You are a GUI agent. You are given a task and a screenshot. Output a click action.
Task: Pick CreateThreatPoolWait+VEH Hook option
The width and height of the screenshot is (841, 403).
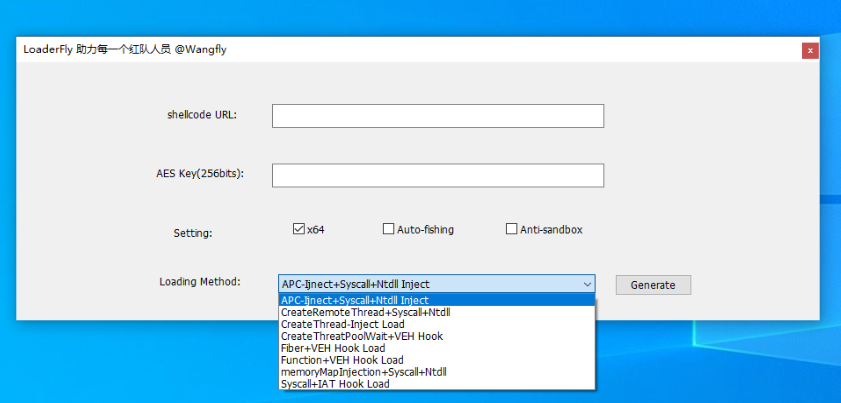click(x=437, y=336)
